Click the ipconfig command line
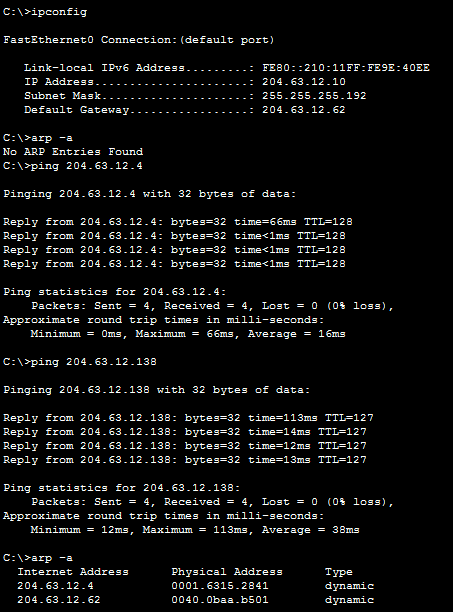This screenshot has width=453, height=614. pos(45,12)
